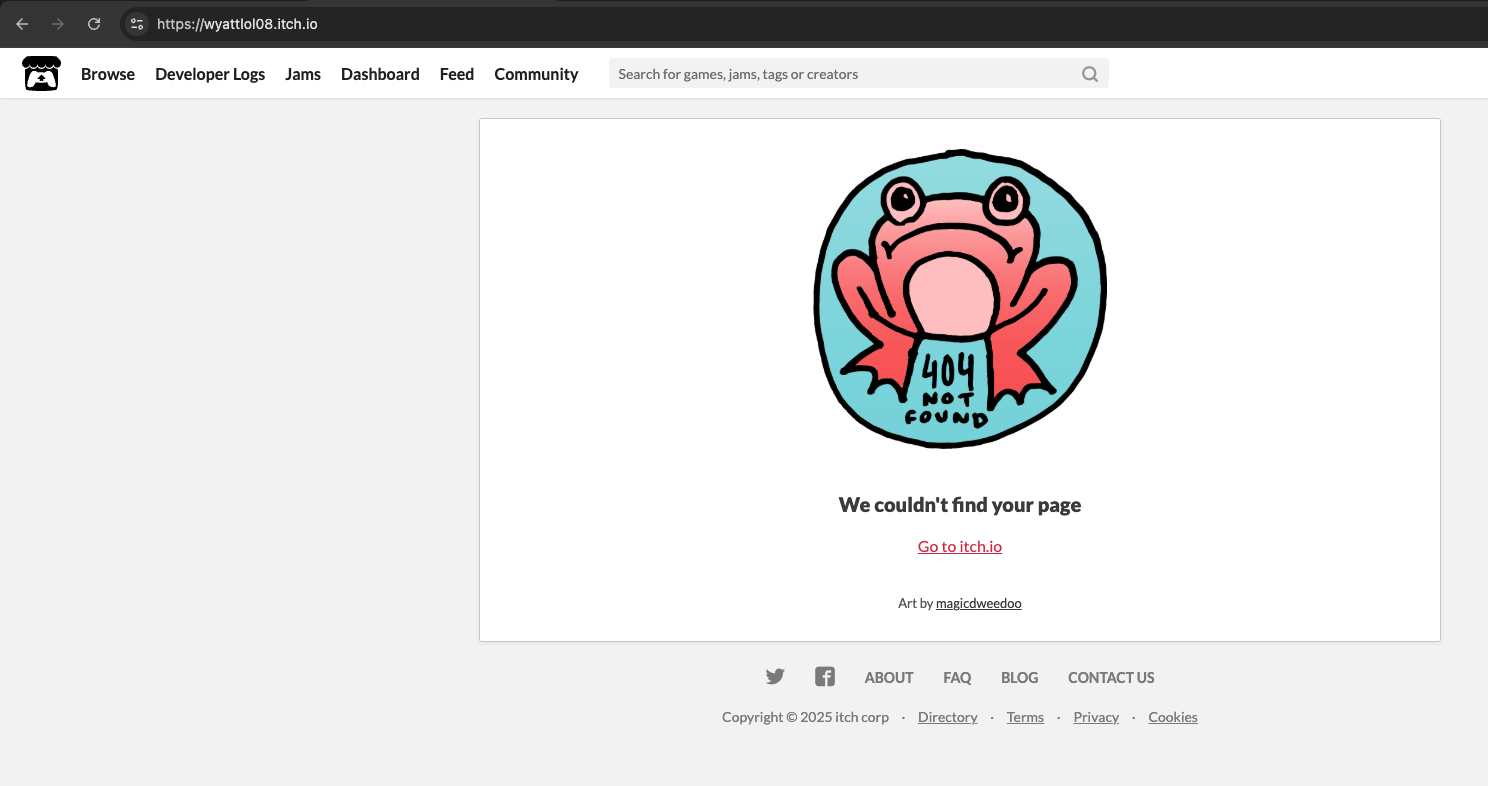Image resolution: width=1488 pixels, height=786 pixels.
Task: Open itch.io Twitter page icon
Action: click(x=775, y=677)
